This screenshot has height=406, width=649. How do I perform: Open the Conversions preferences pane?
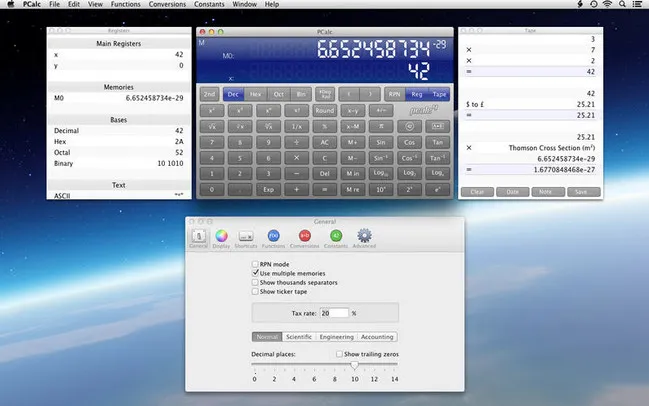[x=305, y=237]
